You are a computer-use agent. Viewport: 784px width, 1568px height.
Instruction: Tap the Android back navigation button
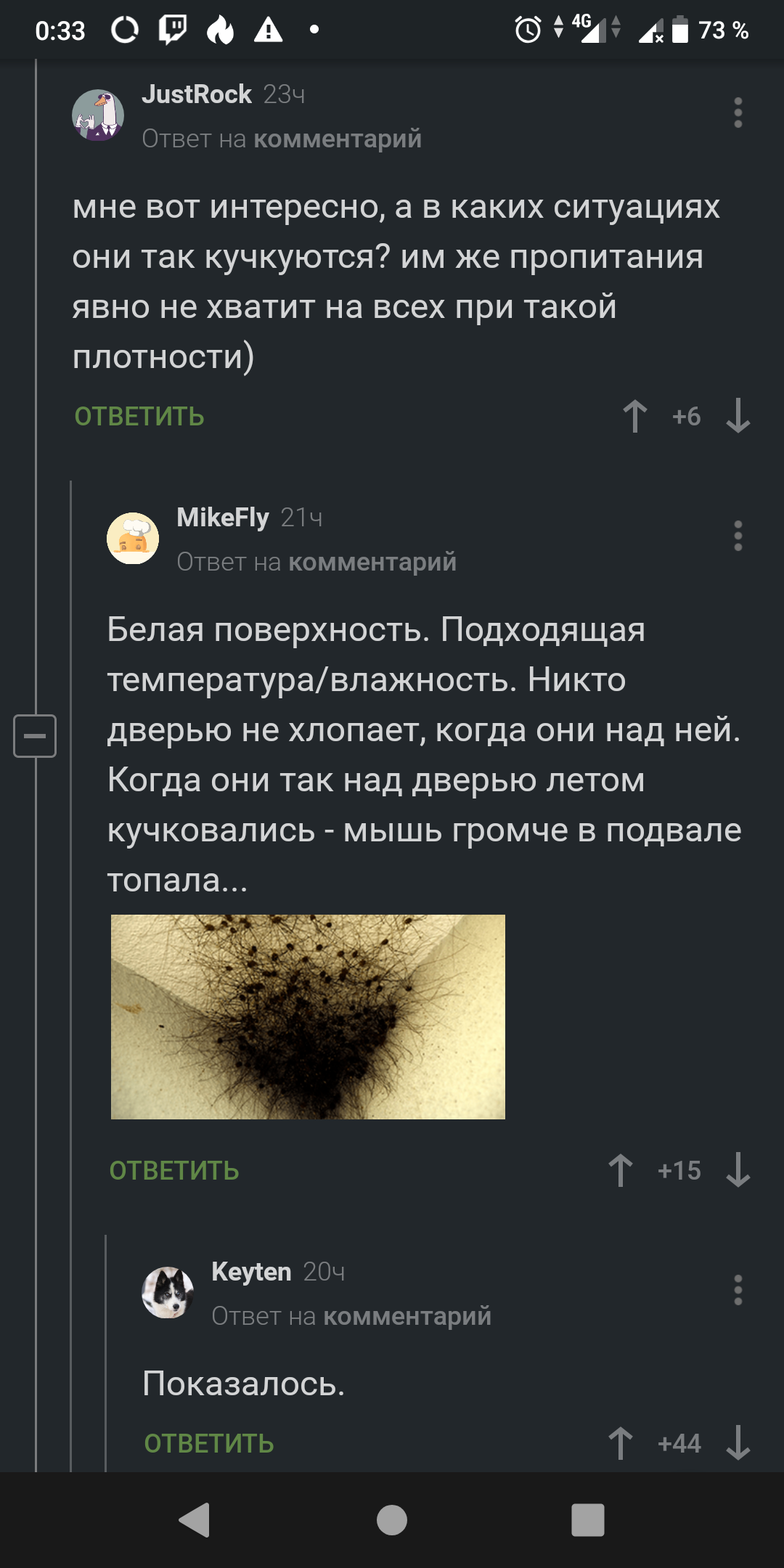click(195, 1519)
